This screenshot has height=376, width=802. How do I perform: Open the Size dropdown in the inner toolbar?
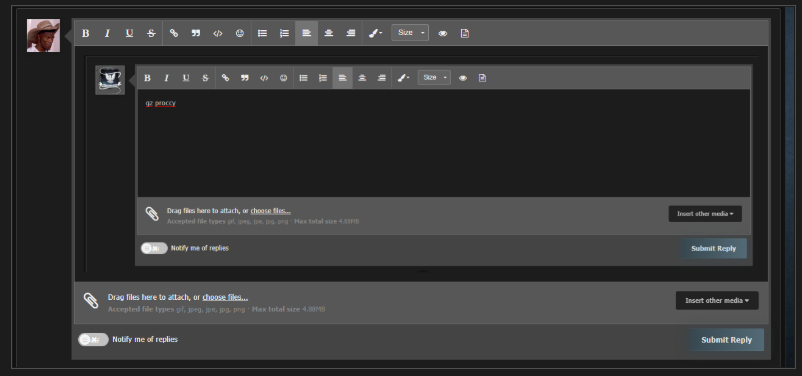pos(434,77)
